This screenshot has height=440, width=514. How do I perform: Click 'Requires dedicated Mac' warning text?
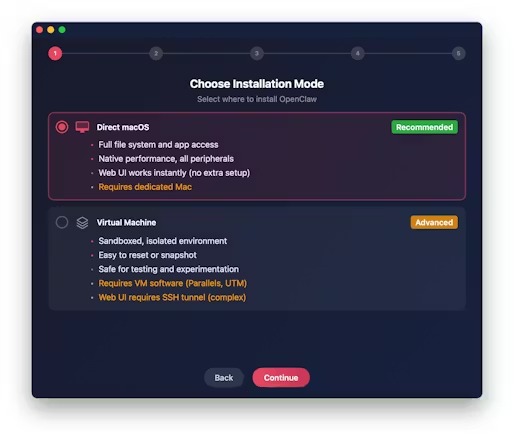(145, 187)
